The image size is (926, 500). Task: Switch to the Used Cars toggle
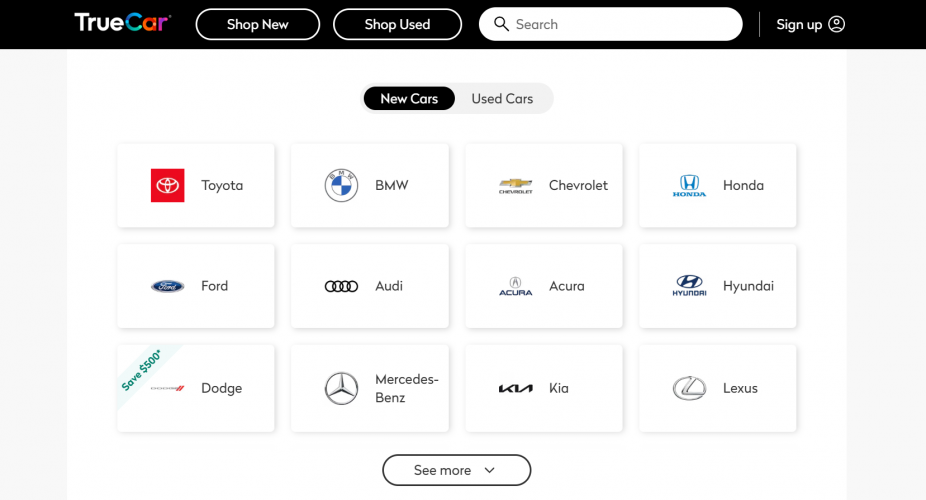pos(502,99)
